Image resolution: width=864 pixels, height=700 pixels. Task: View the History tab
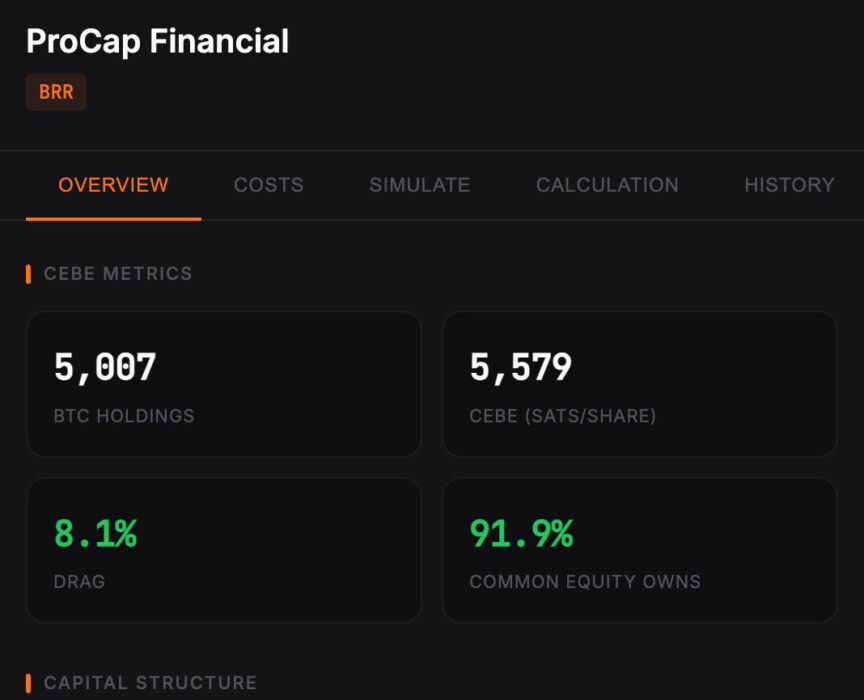789,185
